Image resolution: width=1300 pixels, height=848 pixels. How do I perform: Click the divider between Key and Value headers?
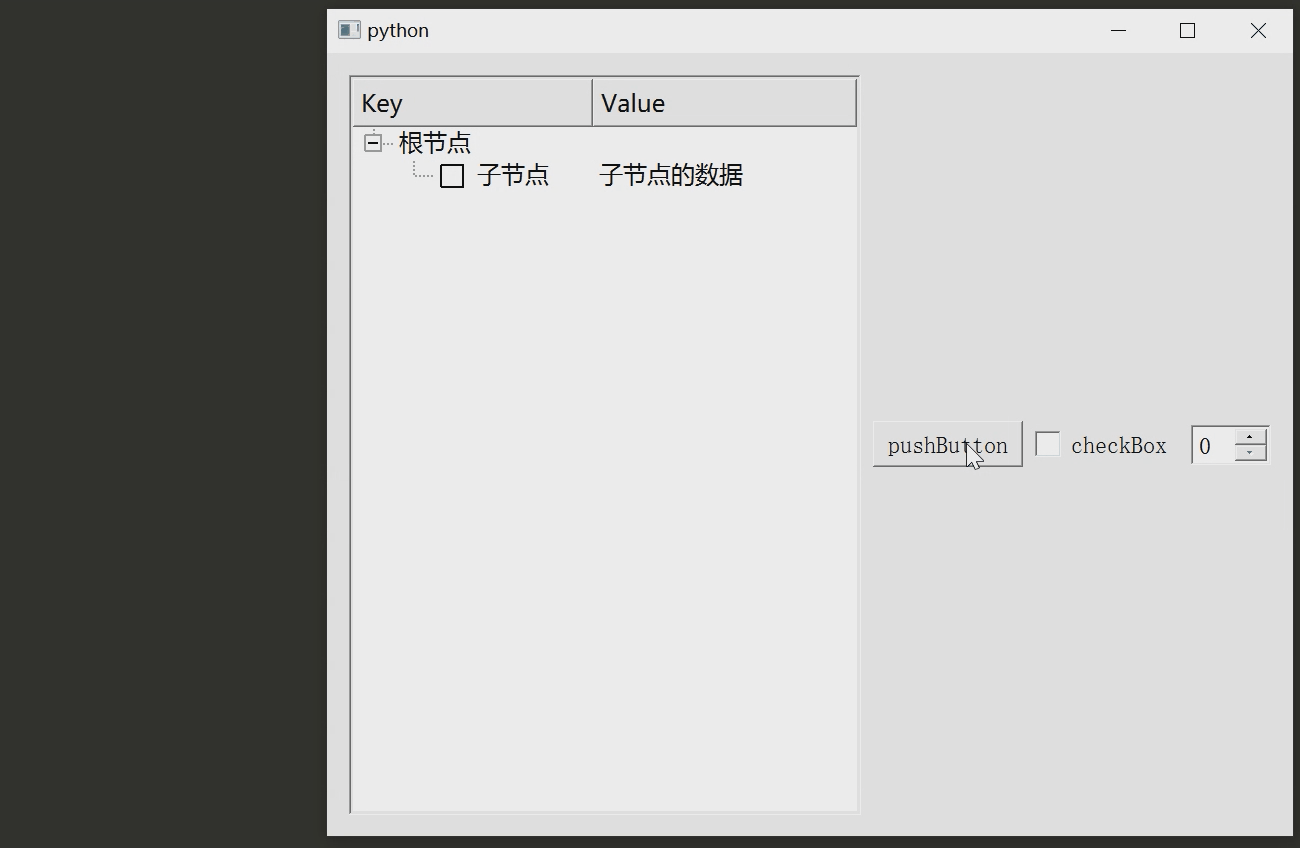pos(592,101)
